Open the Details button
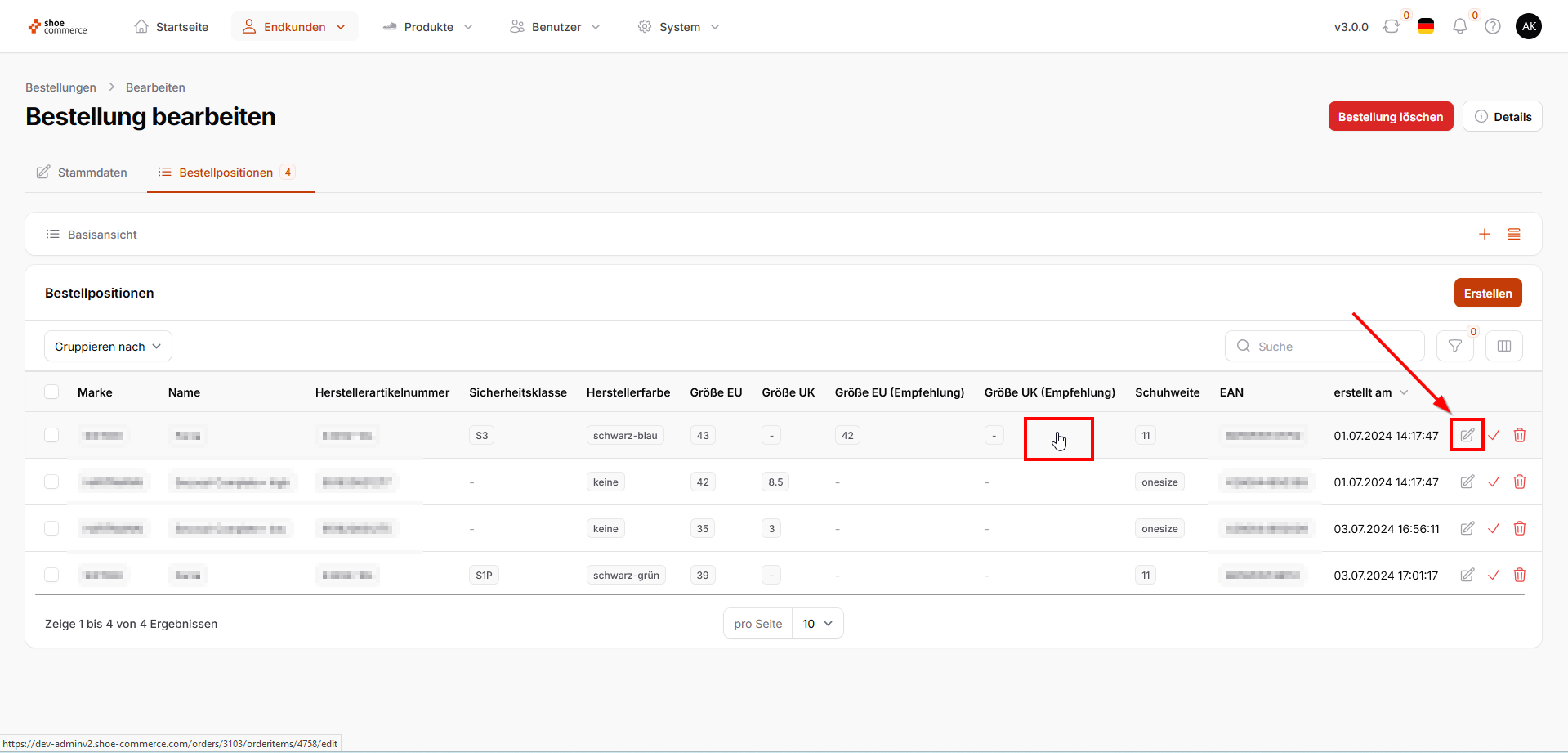The image size is (1568, 753). tap(1503, 116)
